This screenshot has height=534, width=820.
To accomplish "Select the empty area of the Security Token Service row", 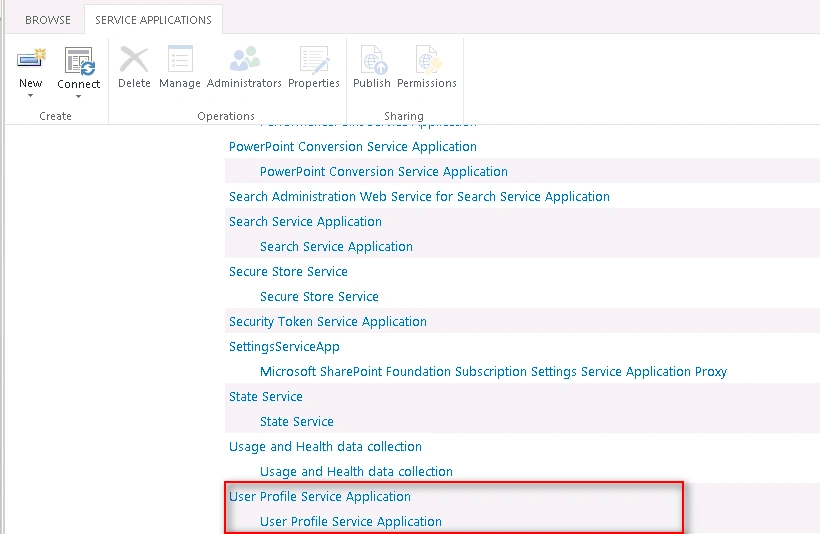I will 622,321.
